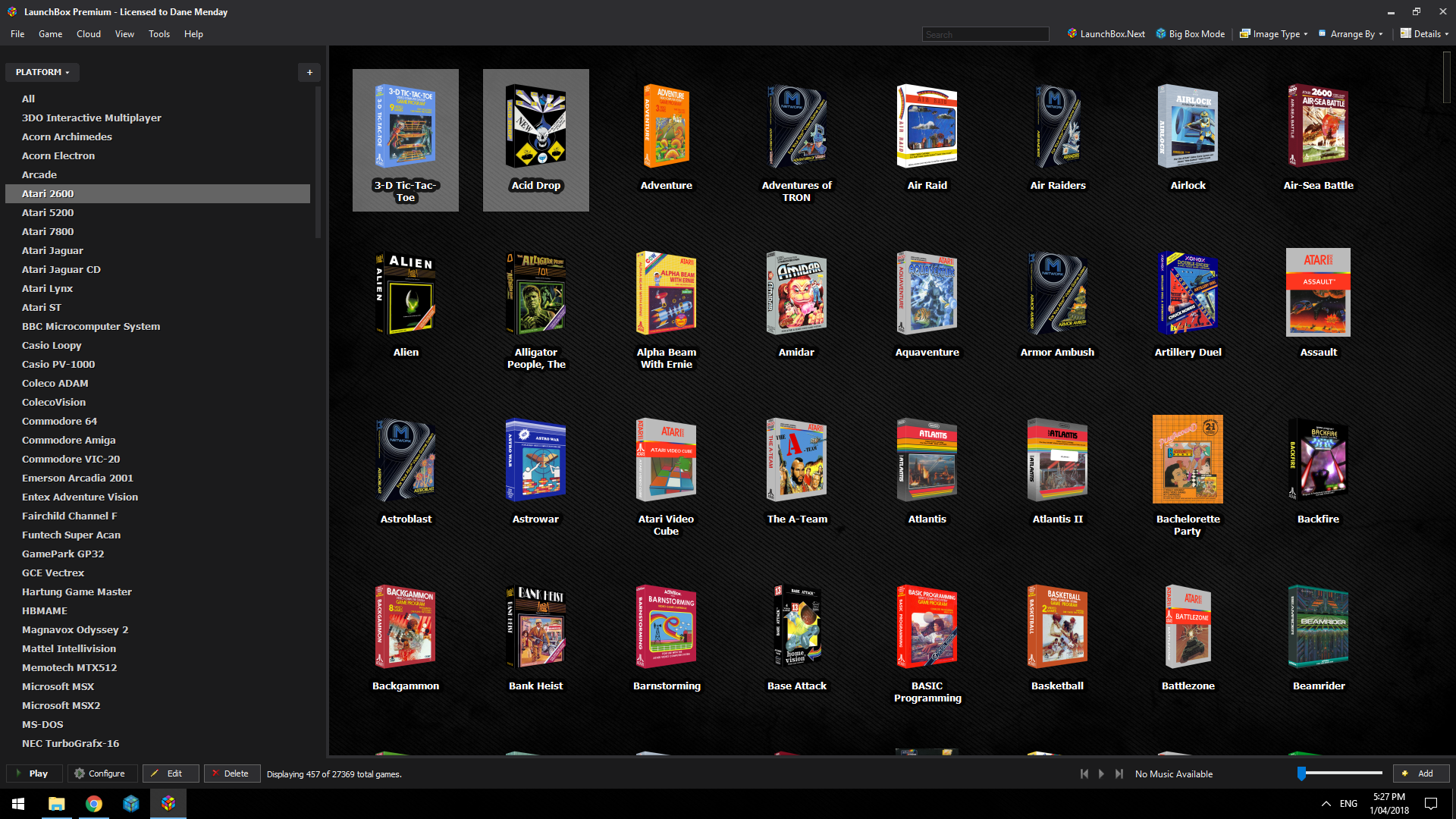Open the Cloud menu
The height and width of the screenshot is (819, 1456).
[x=89, y=34]
